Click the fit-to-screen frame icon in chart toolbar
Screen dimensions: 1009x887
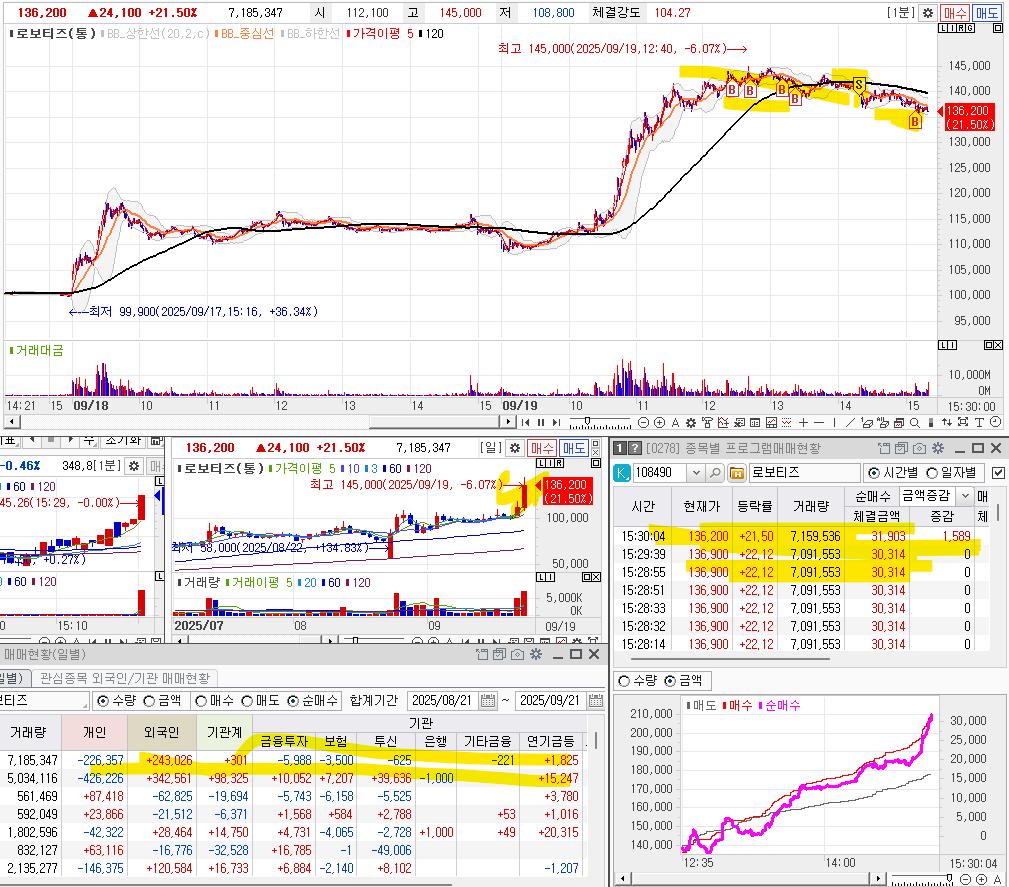tap(963, 422)
